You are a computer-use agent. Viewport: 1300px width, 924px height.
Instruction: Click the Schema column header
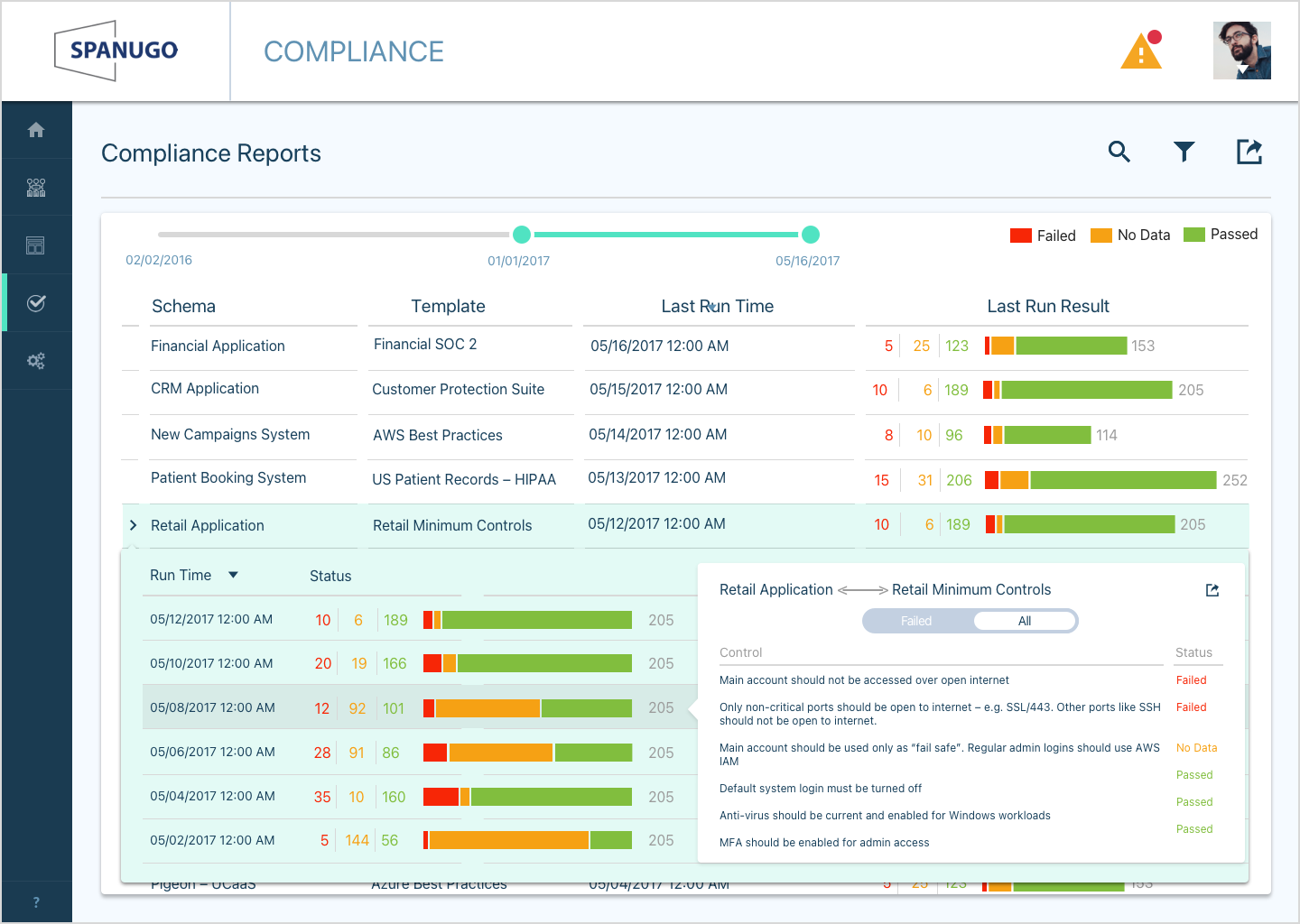pos(183,306)
